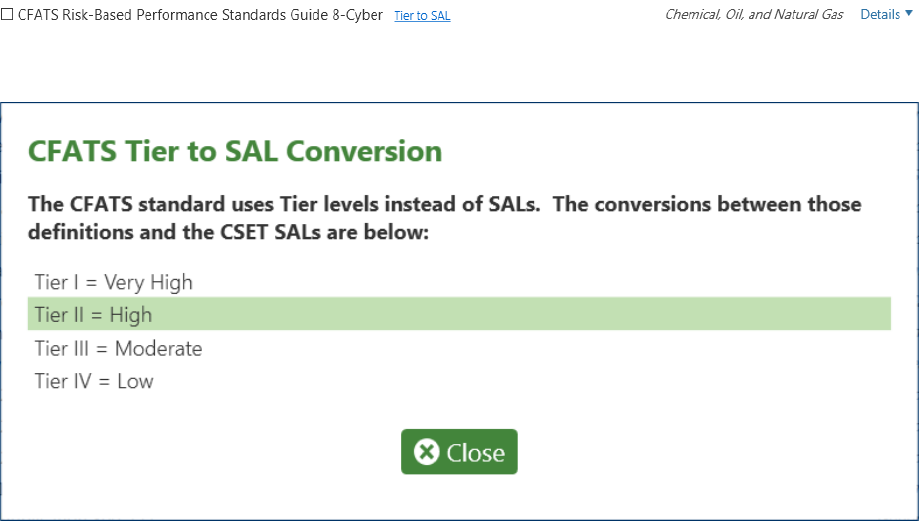Click the Chemical, Oil, and Natural Gas label
This screenshot has width=919, height=521.
753,15
